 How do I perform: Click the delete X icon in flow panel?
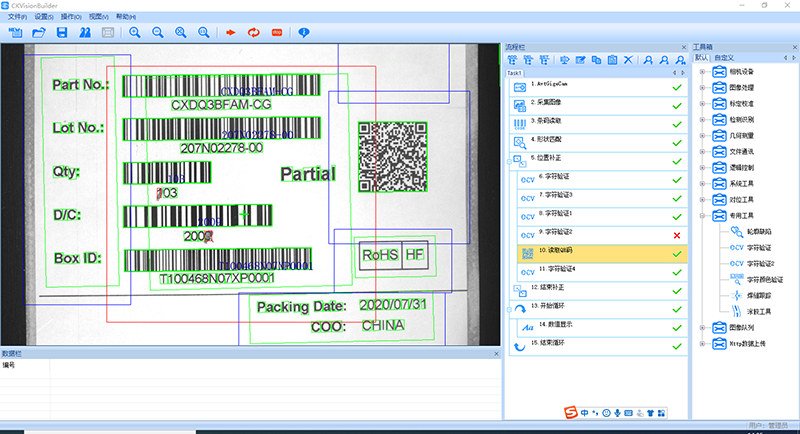tap(628, 61)
